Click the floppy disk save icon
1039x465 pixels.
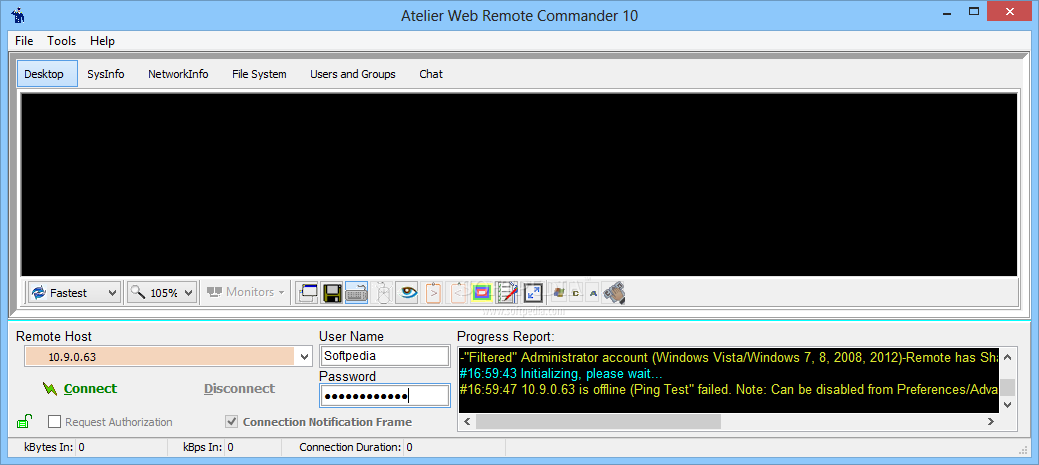coord(332,292)
